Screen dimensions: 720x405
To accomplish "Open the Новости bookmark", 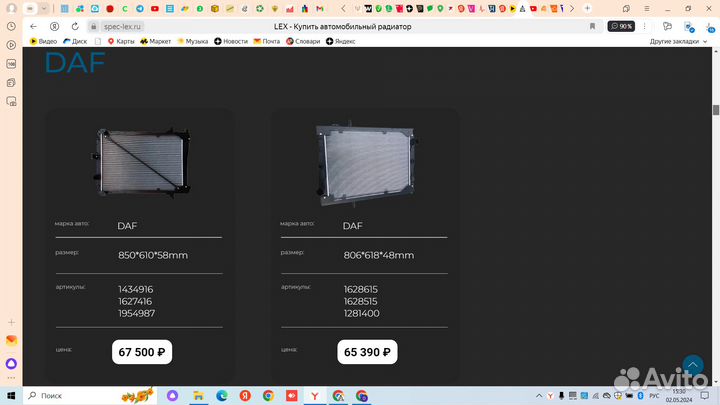I will (x=231, y=41).
